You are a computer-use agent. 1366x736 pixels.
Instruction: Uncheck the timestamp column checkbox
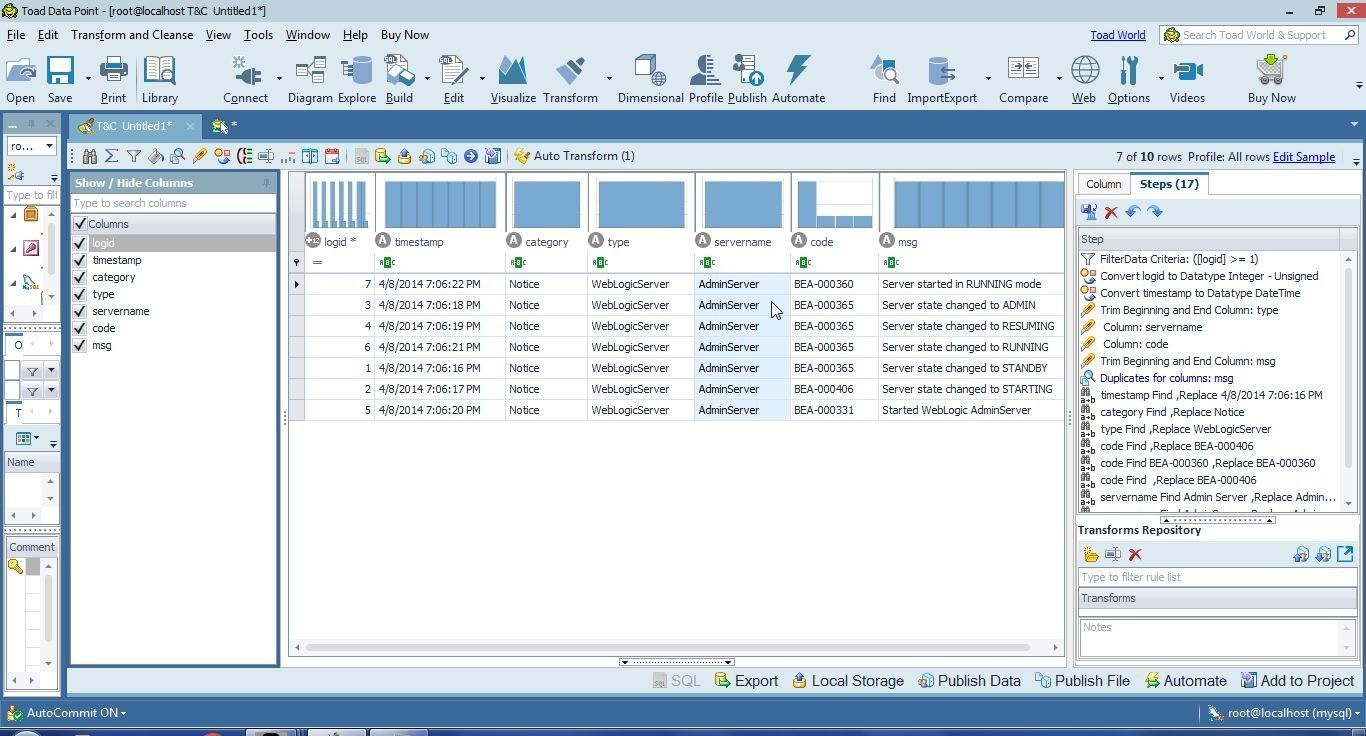coord(80,260)
